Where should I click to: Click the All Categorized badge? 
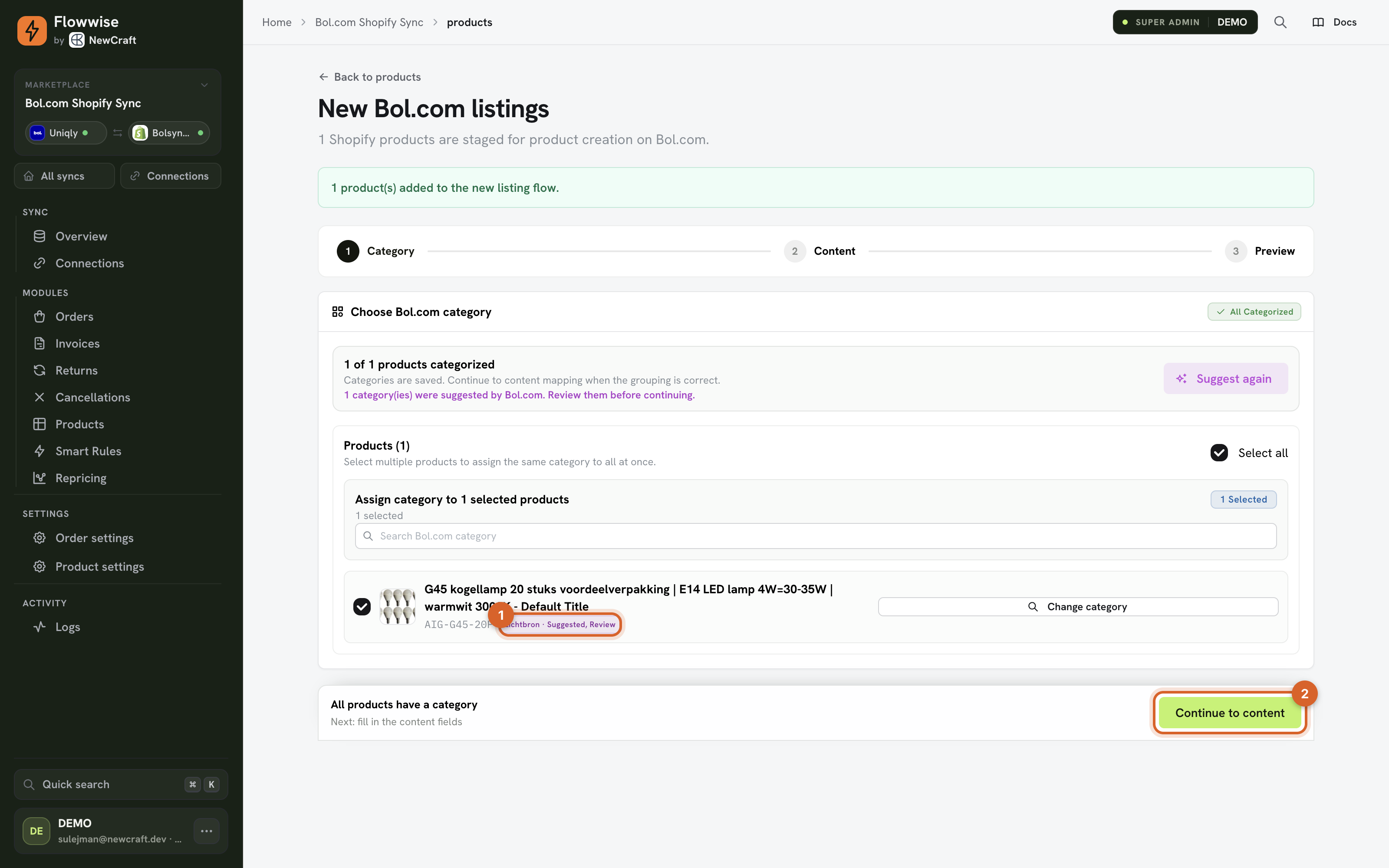point(1254,312)
